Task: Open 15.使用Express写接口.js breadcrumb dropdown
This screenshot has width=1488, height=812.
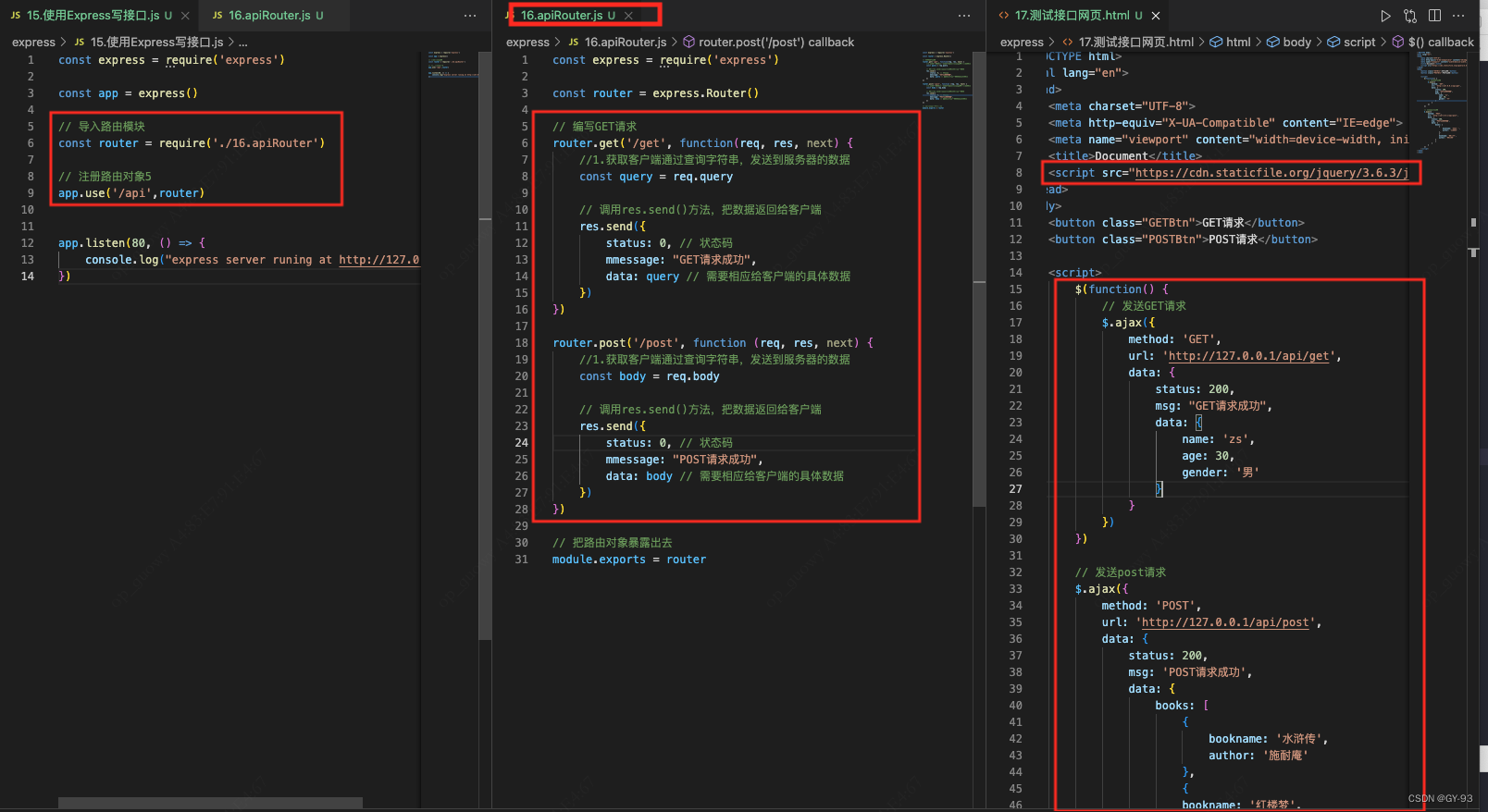Action: (148, 43)
